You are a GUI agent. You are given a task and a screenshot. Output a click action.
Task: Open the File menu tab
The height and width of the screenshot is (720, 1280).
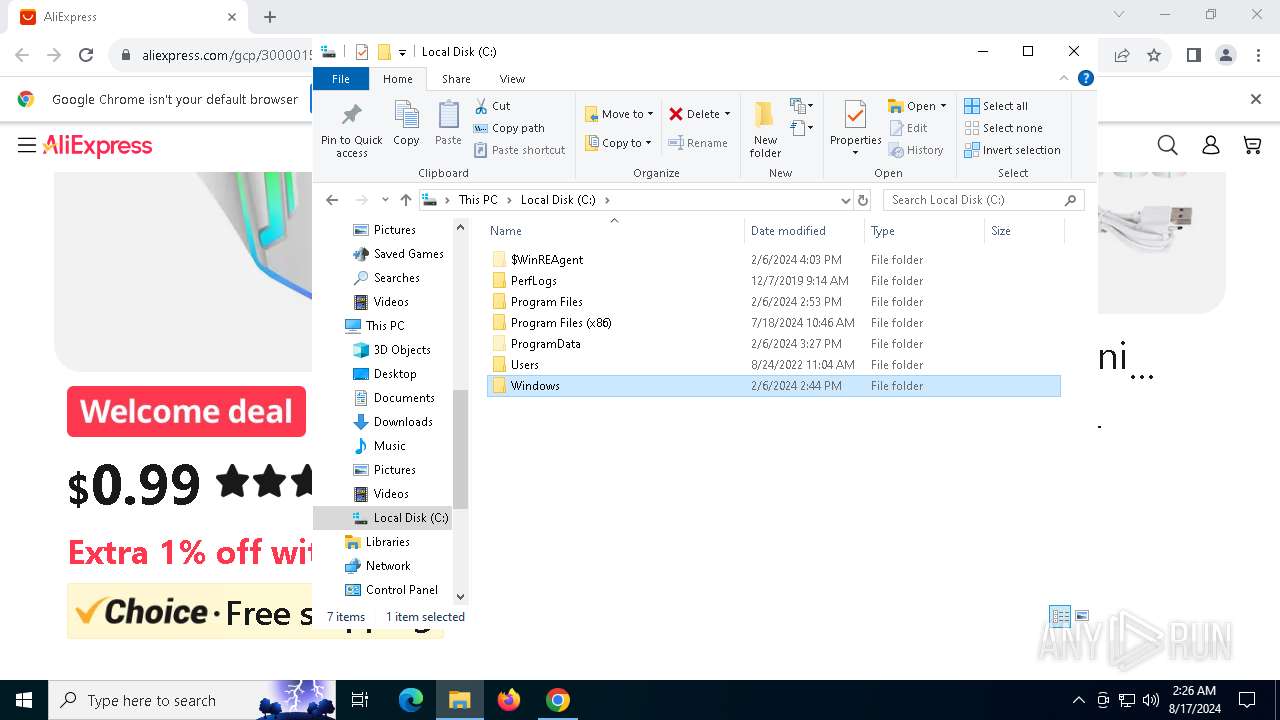coord(341,79)
